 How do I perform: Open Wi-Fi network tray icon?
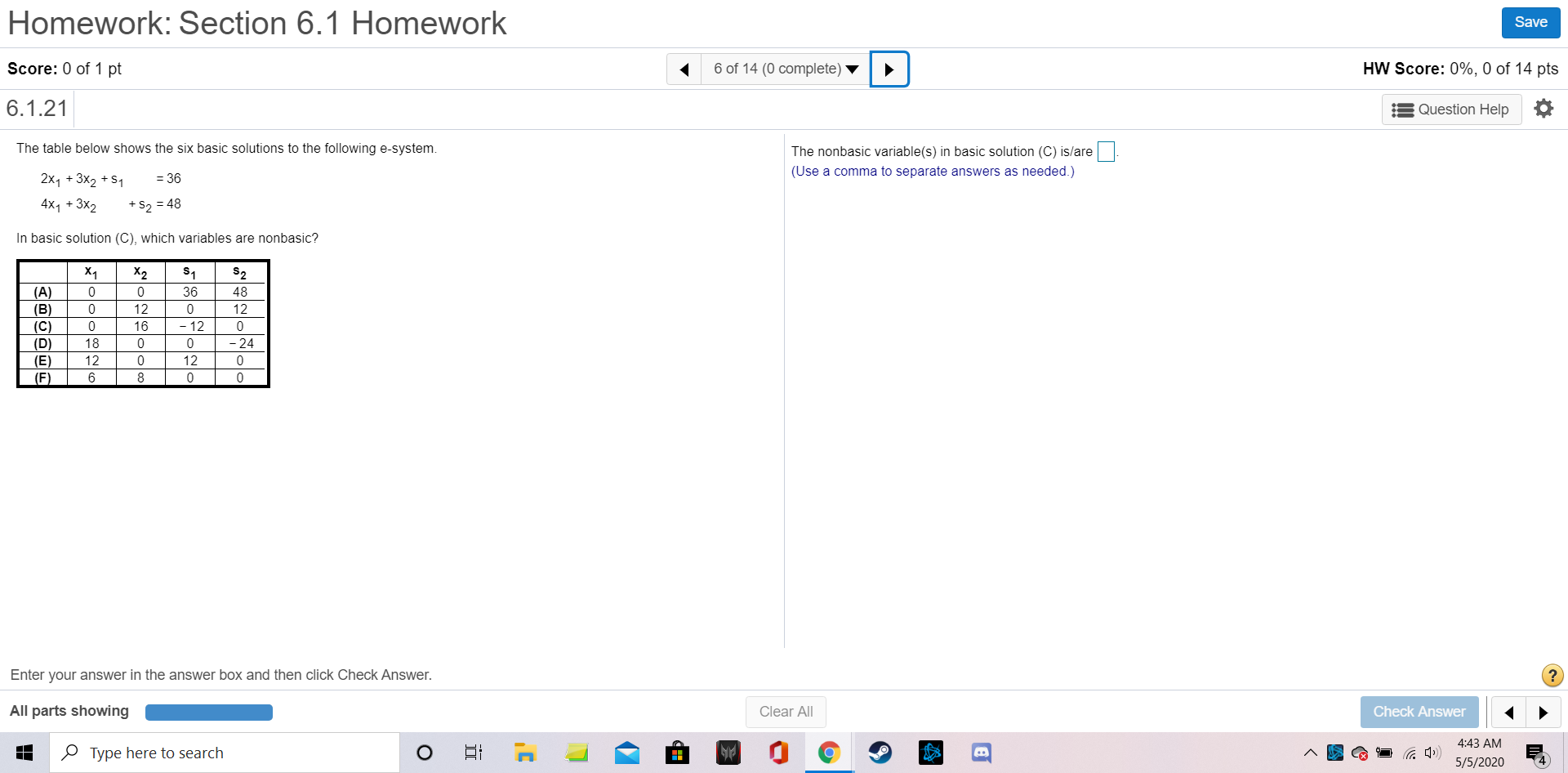[x=1410, y=753]
